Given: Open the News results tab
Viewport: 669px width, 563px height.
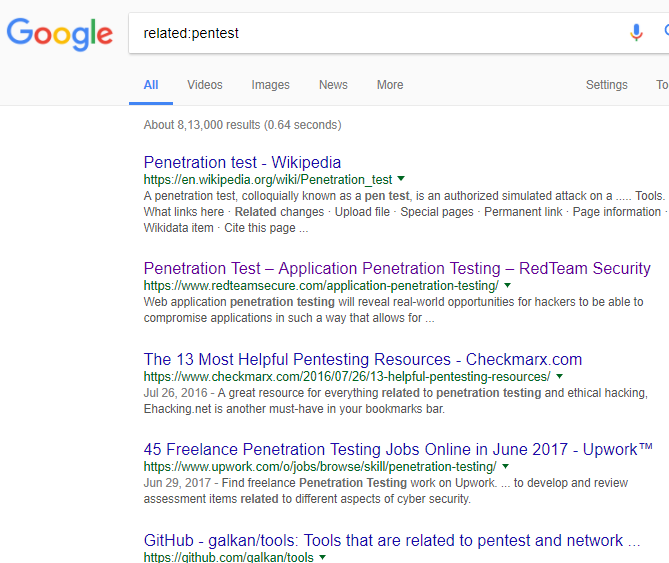Looking at the screenshot, I should (x=333, y=85).
